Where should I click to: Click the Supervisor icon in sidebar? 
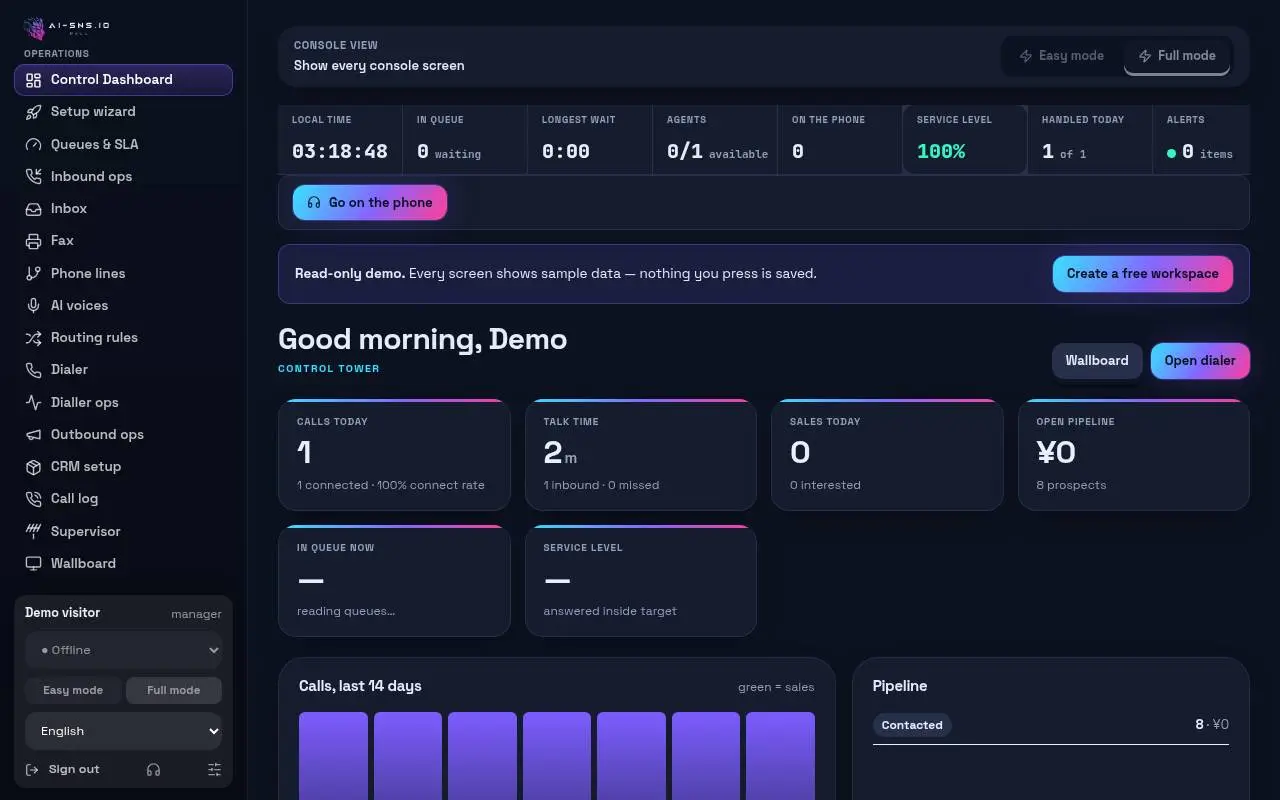pos(33,531)
